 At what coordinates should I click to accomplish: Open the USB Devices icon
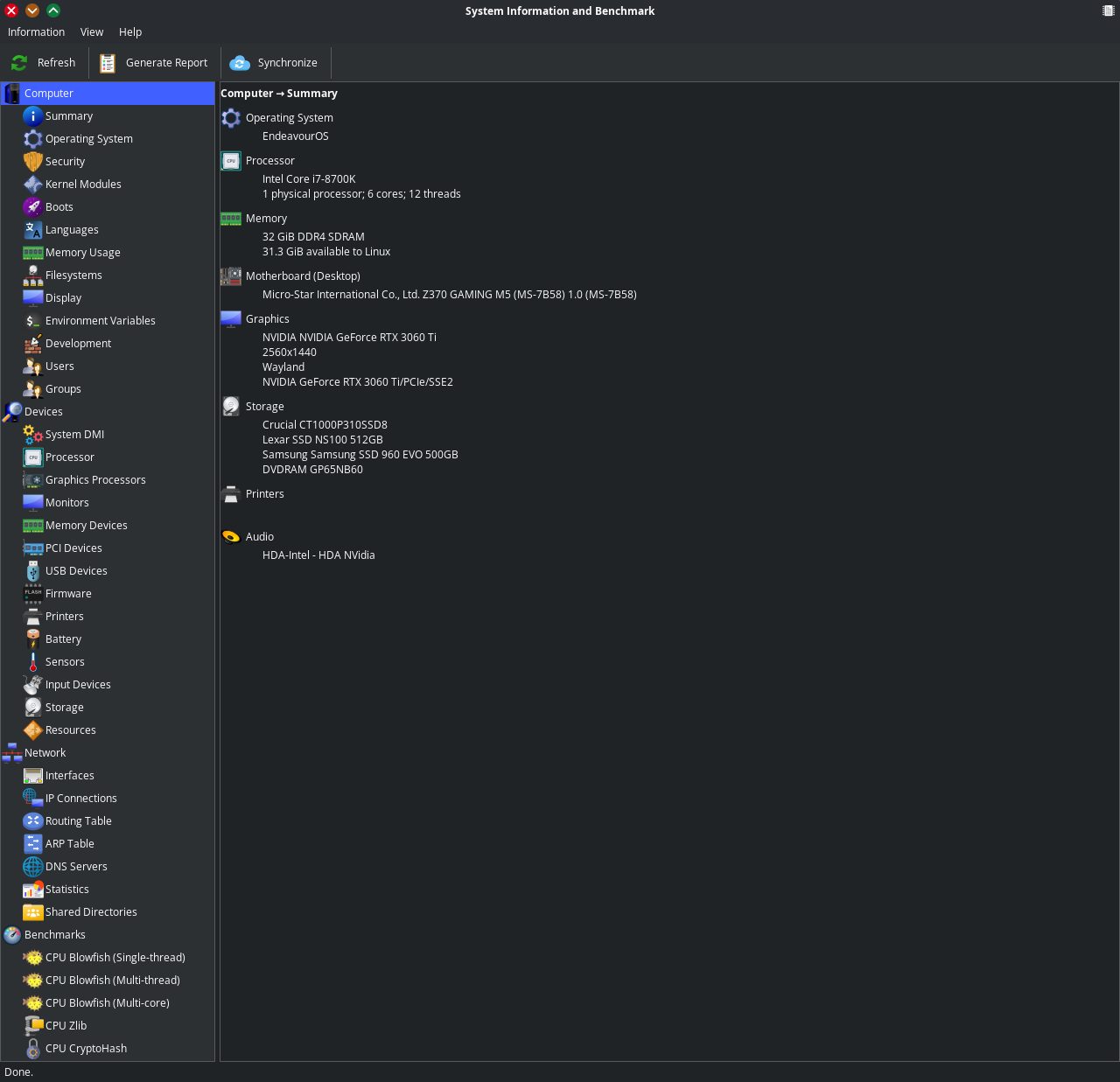(x=33, y=571)
